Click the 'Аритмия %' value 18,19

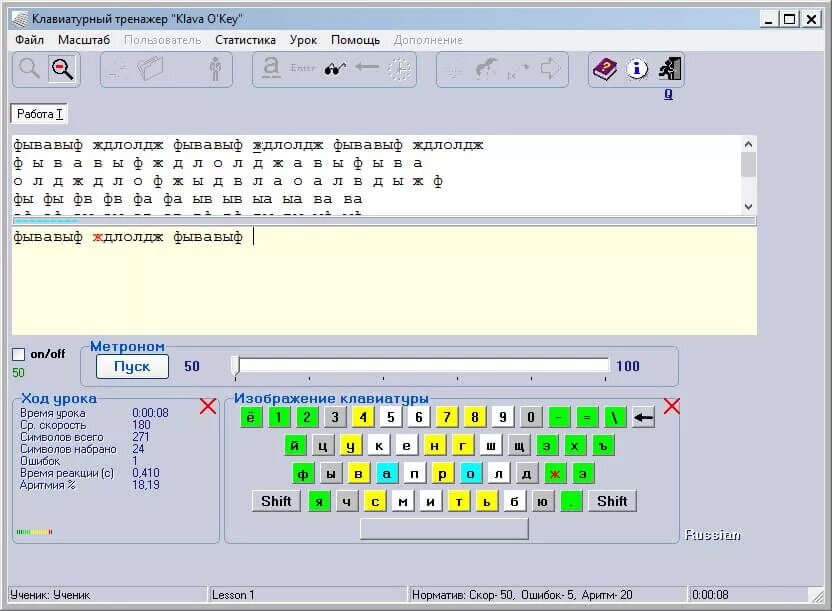146,485
